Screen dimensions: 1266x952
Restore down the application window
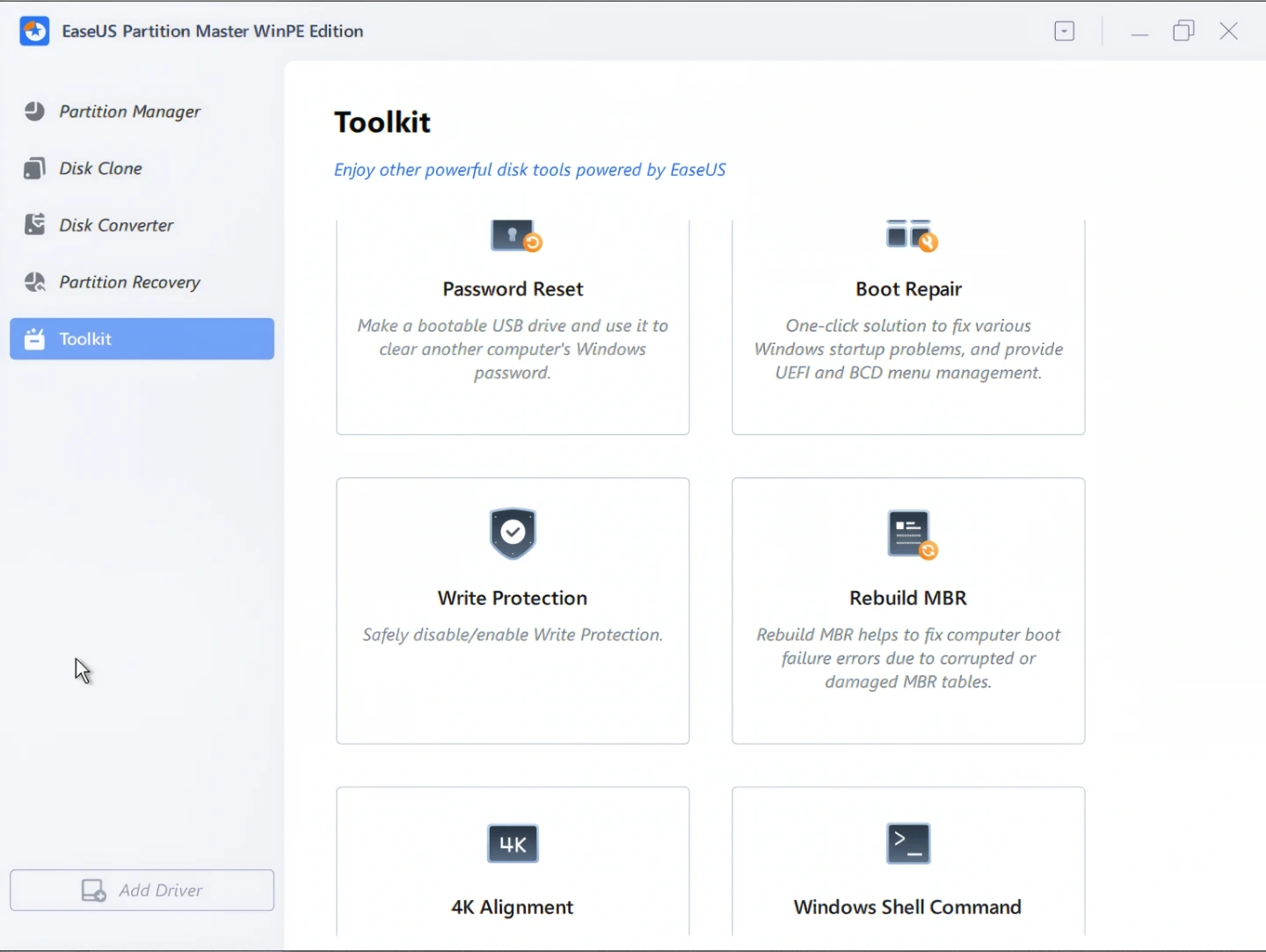(1183, 32)
